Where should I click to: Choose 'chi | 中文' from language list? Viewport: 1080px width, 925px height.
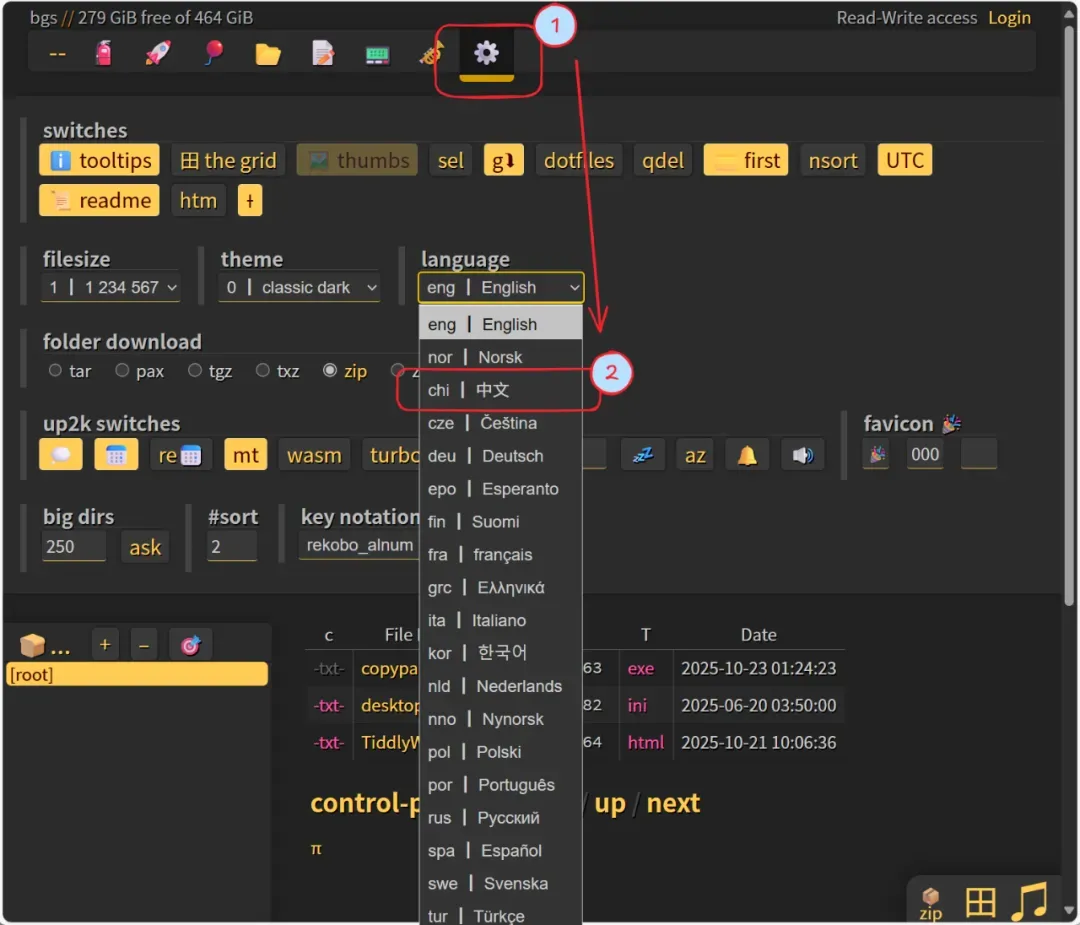501,391
